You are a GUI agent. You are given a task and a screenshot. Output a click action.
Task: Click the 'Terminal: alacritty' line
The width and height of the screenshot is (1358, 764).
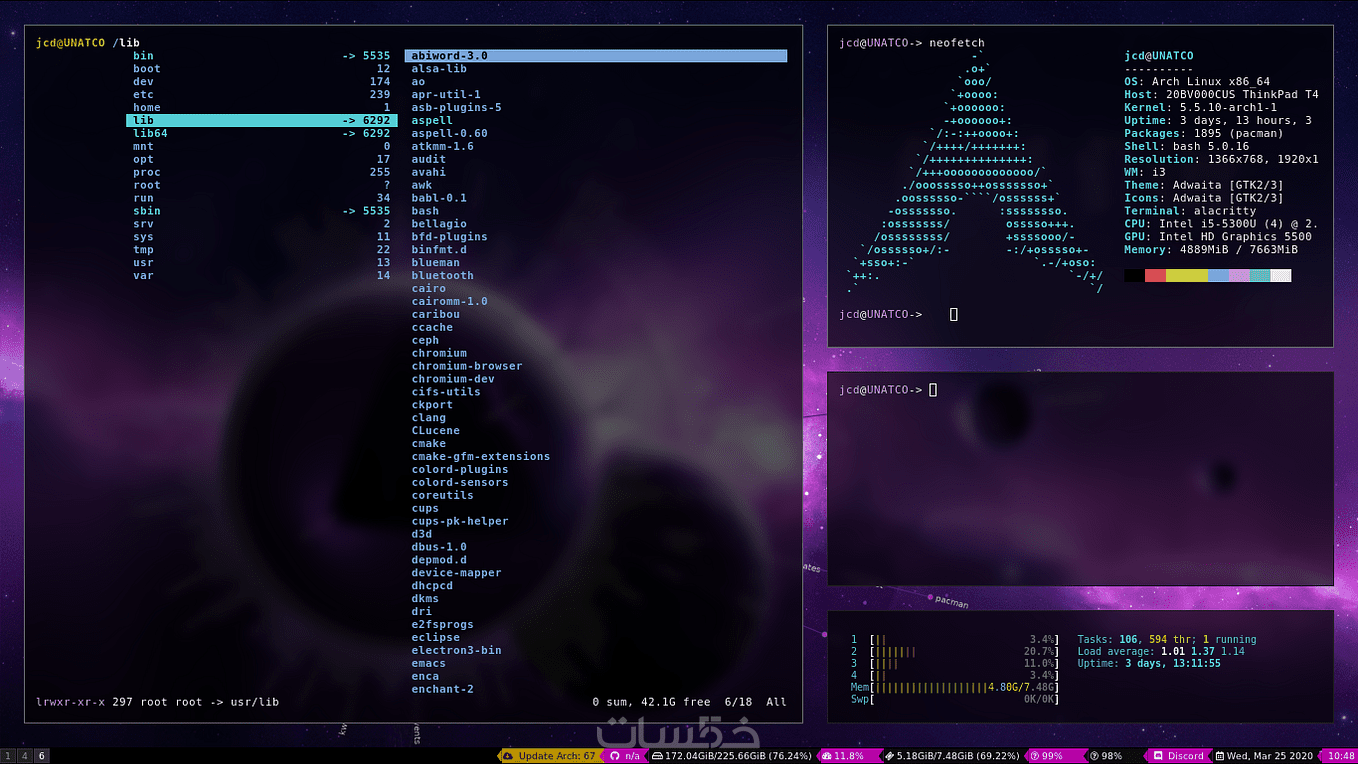(1190, 211)
